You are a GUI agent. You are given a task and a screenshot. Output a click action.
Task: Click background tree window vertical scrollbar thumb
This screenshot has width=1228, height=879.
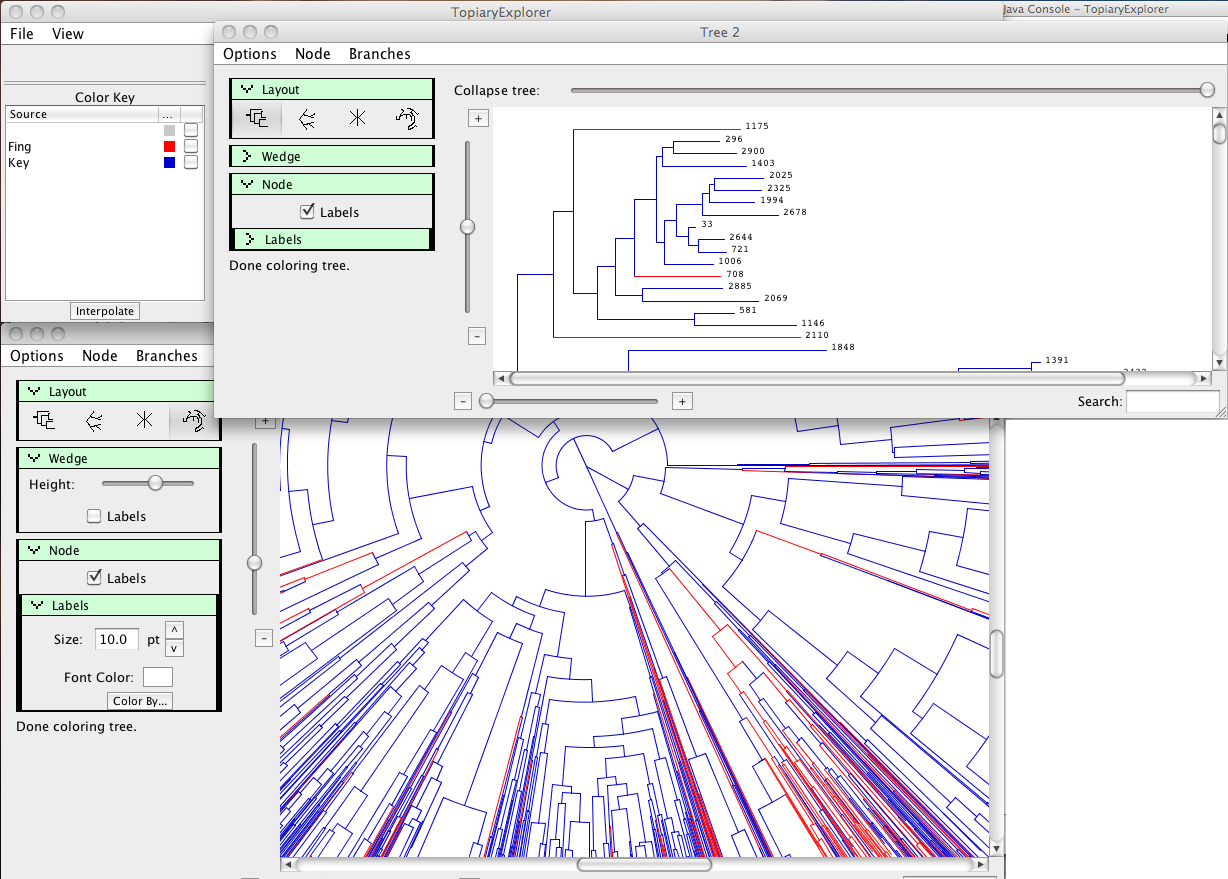[x=996, y=654]
